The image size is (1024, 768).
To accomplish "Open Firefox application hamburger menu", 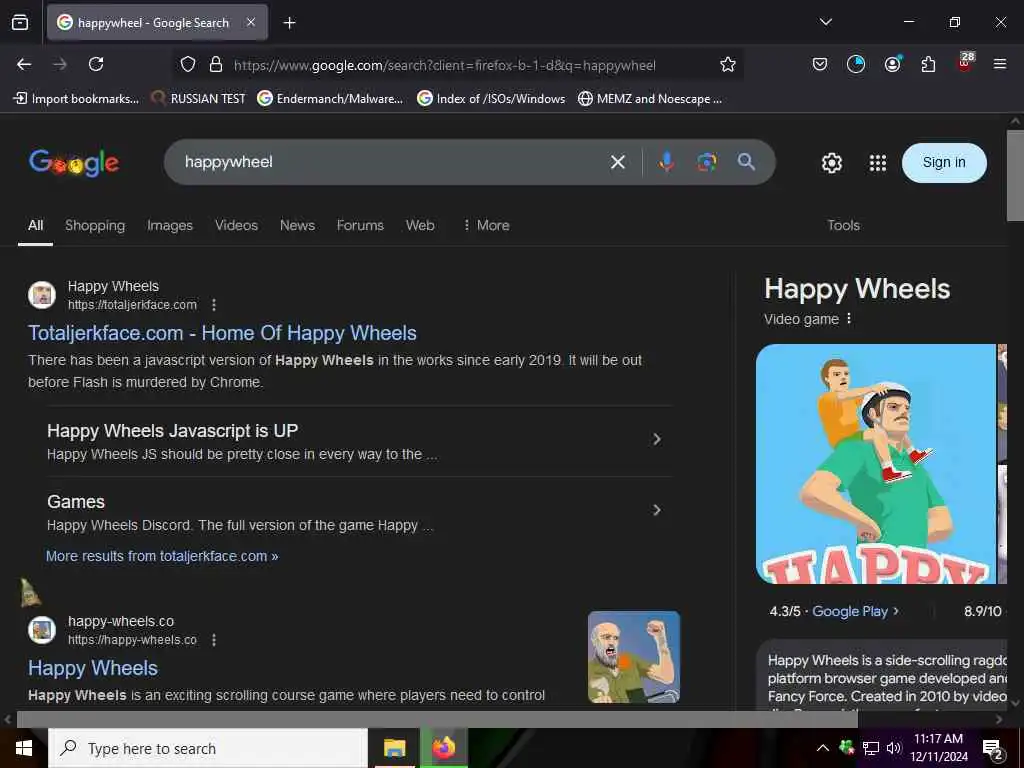I will click(x=1000, y=64).
